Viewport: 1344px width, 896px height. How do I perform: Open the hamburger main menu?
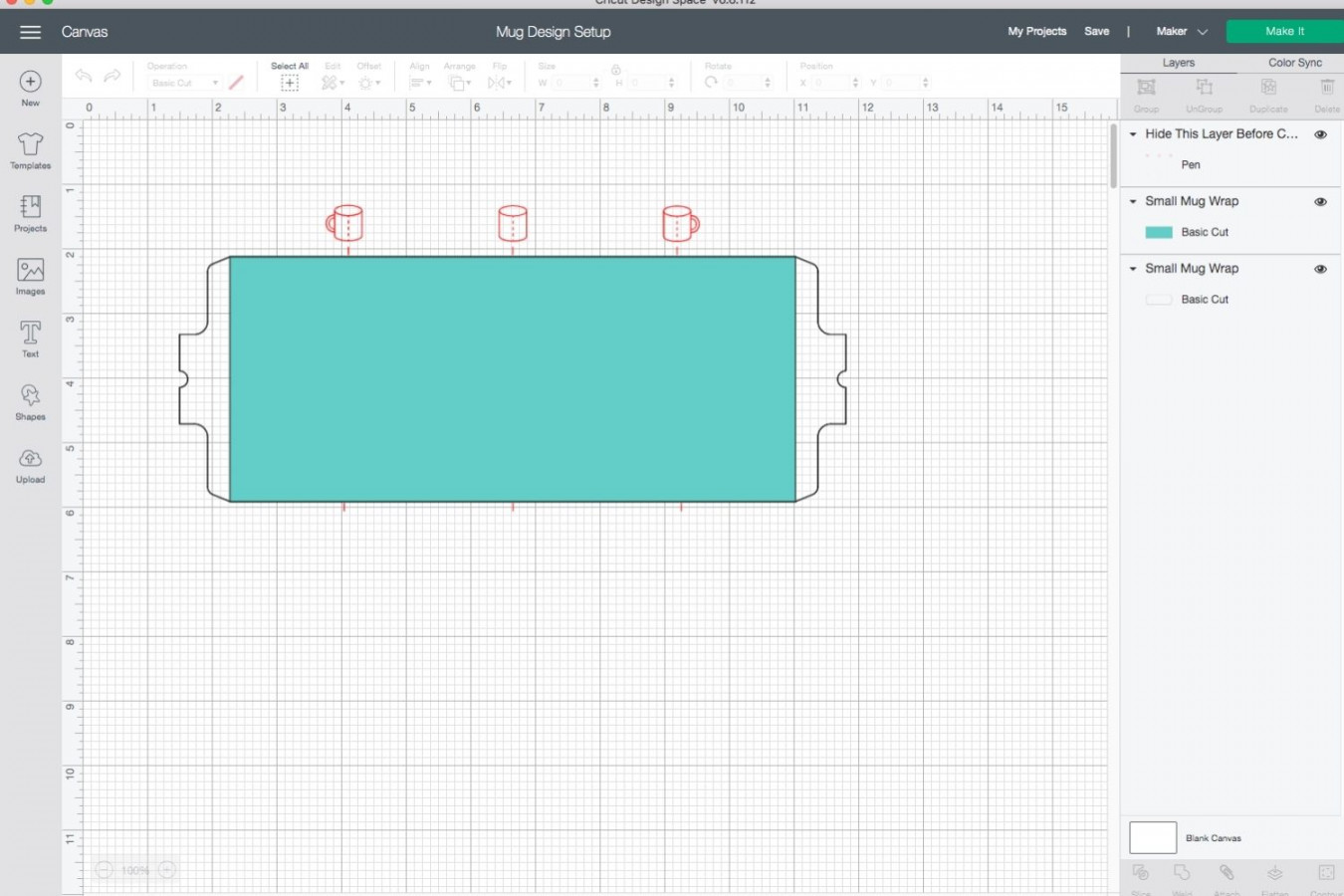click(x=30, y=32)
